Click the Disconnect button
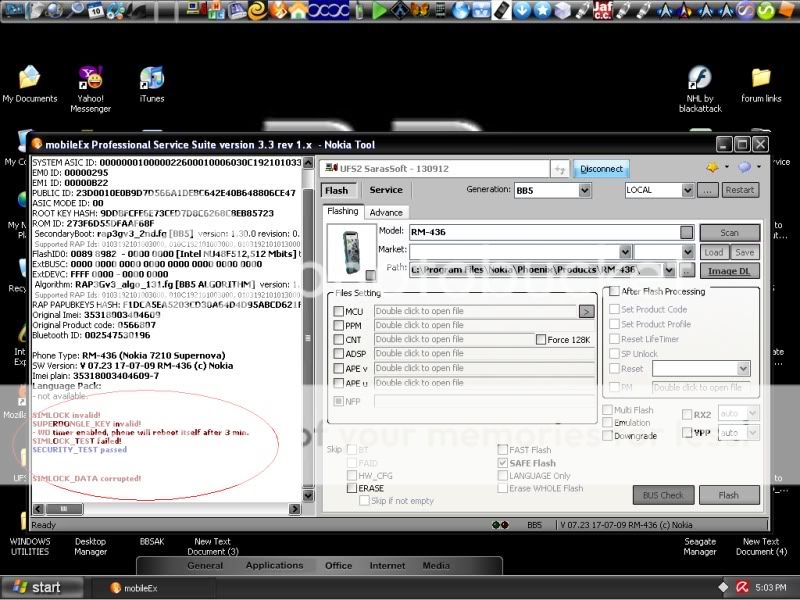Viewport: 800px width, 600px height. 601,169
